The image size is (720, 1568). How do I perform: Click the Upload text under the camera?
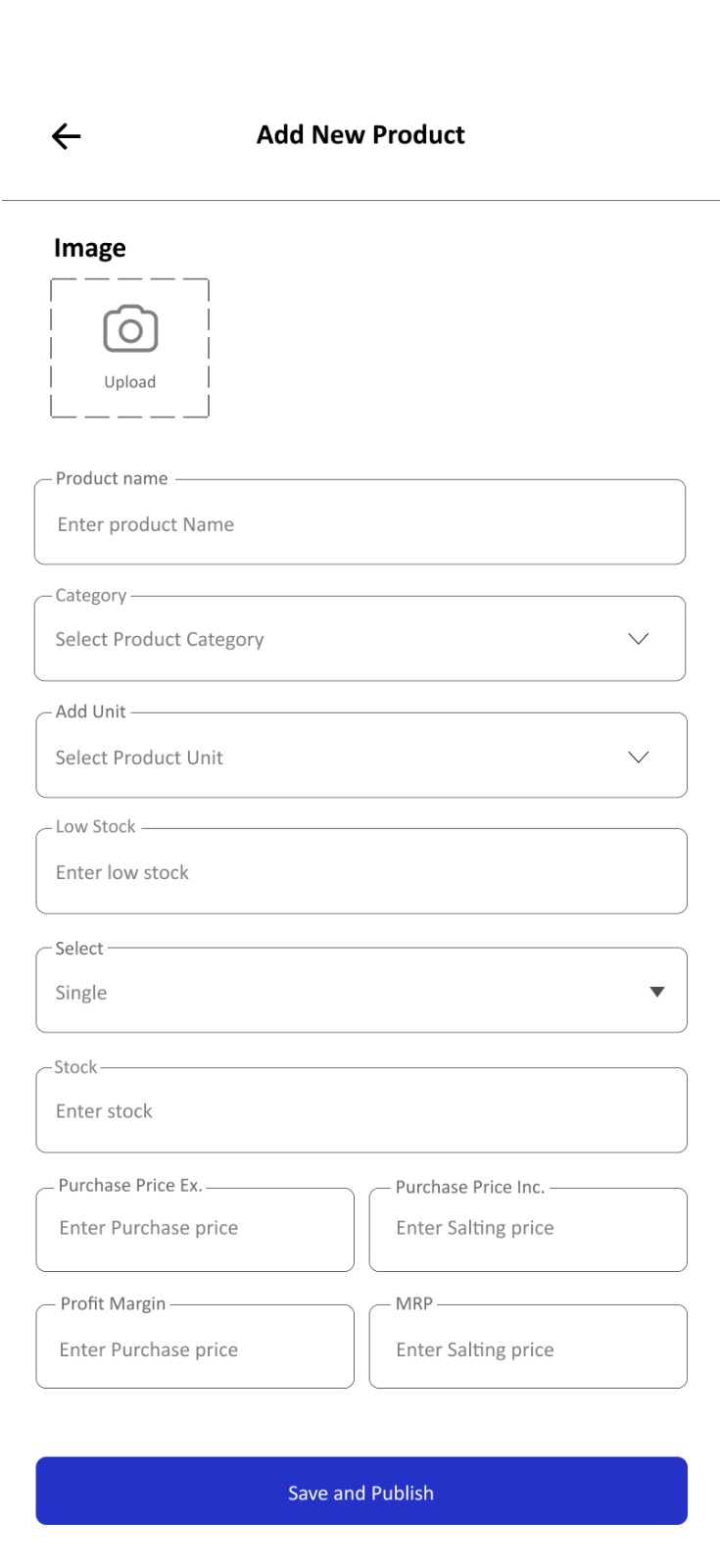click(130, 382)
